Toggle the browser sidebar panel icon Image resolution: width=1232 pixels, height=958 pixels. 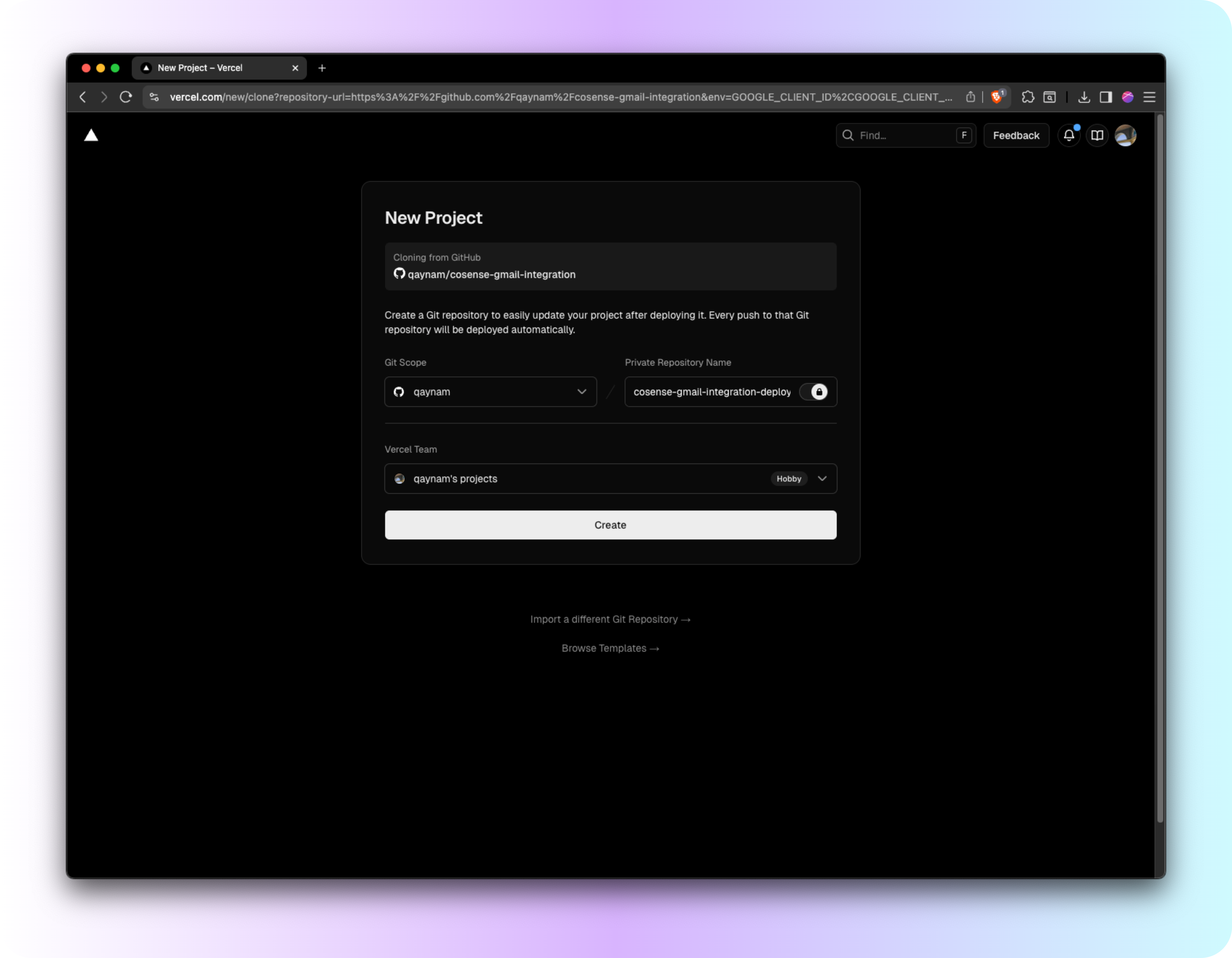(1106, 97)
